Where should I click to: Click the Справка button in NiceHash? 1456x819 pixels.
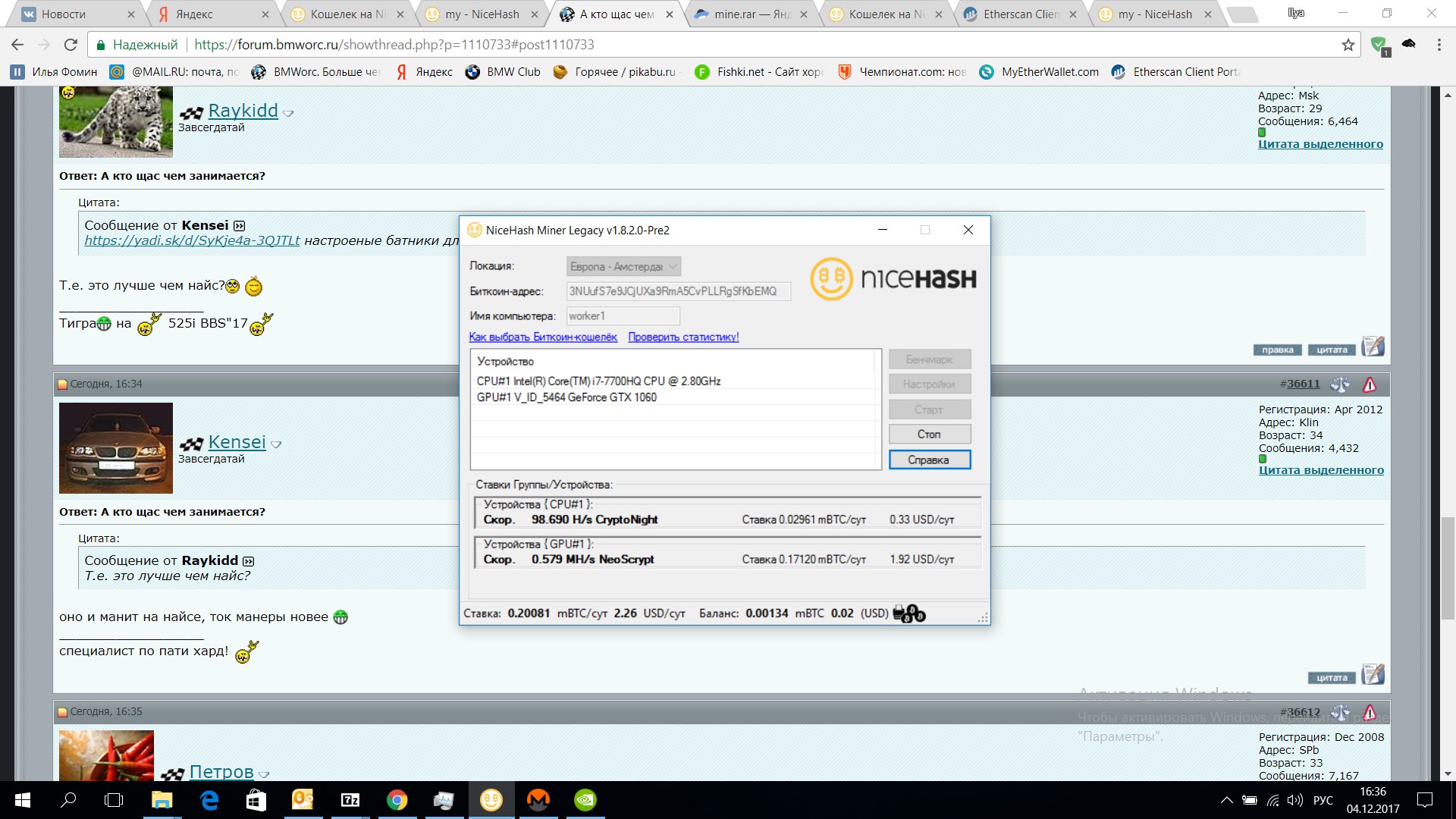[930, 460]
